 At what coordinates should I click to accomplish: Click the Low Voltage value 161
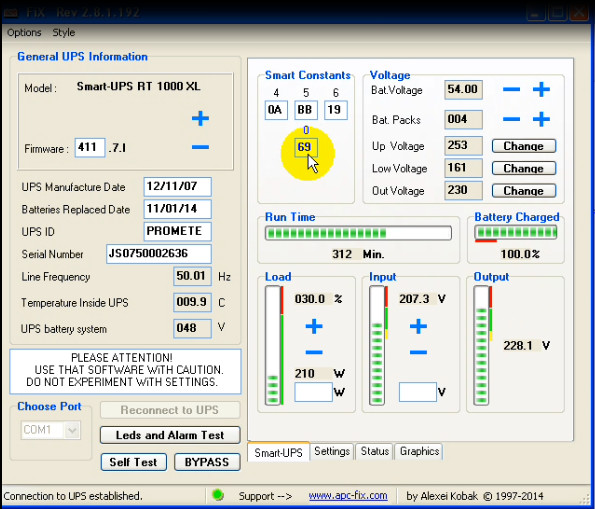pos(463,168)
